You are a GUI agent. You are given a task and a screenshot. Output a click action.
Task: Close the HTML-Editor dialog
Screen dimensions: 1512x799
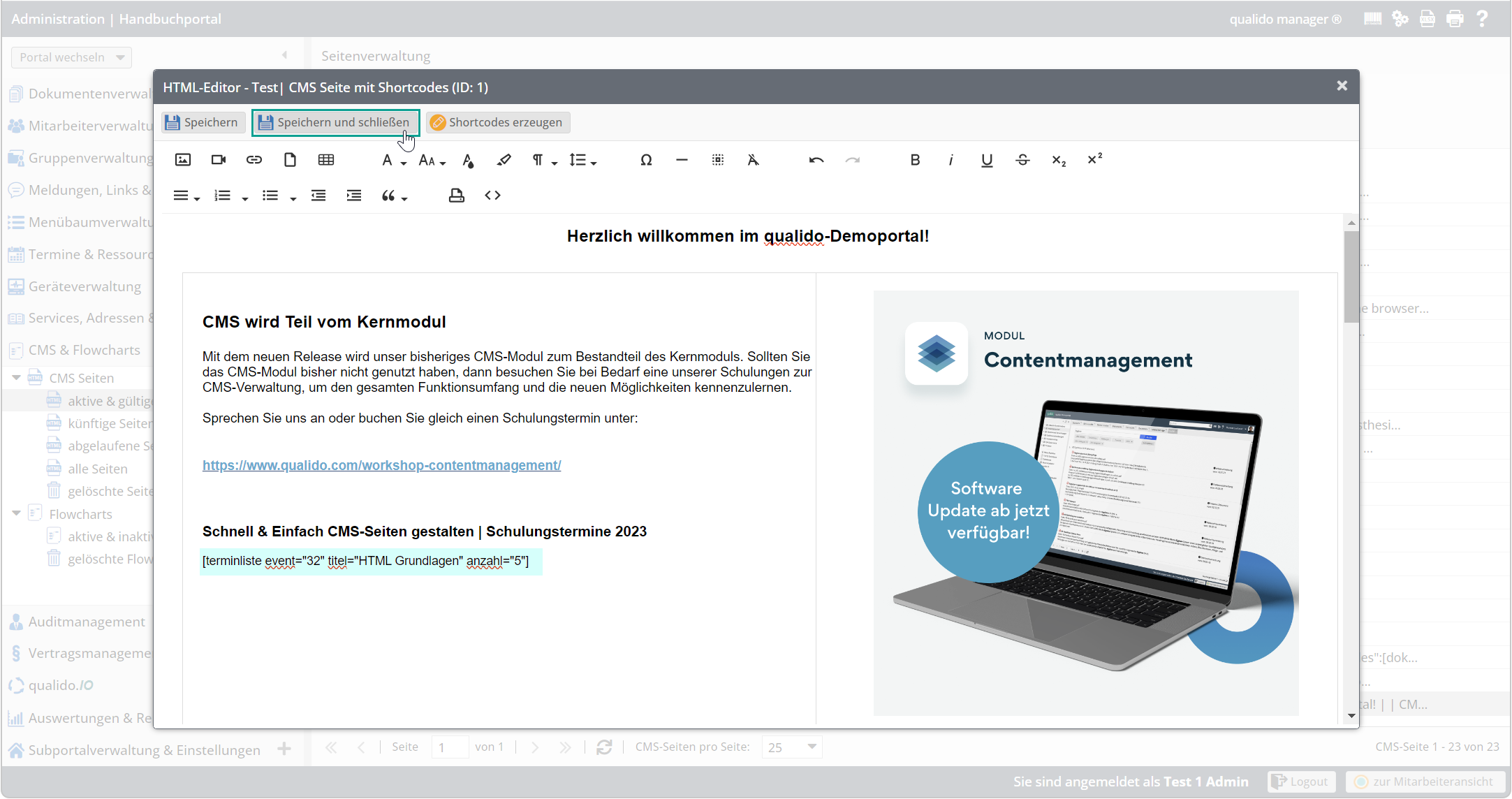(x=1342, y=86)
